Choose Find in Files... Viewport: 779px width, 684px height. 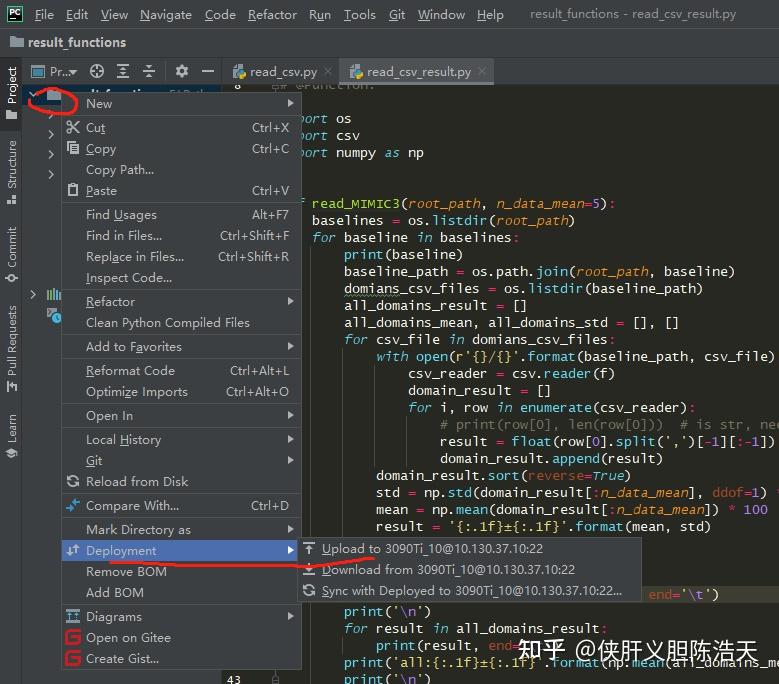[181, 235]
